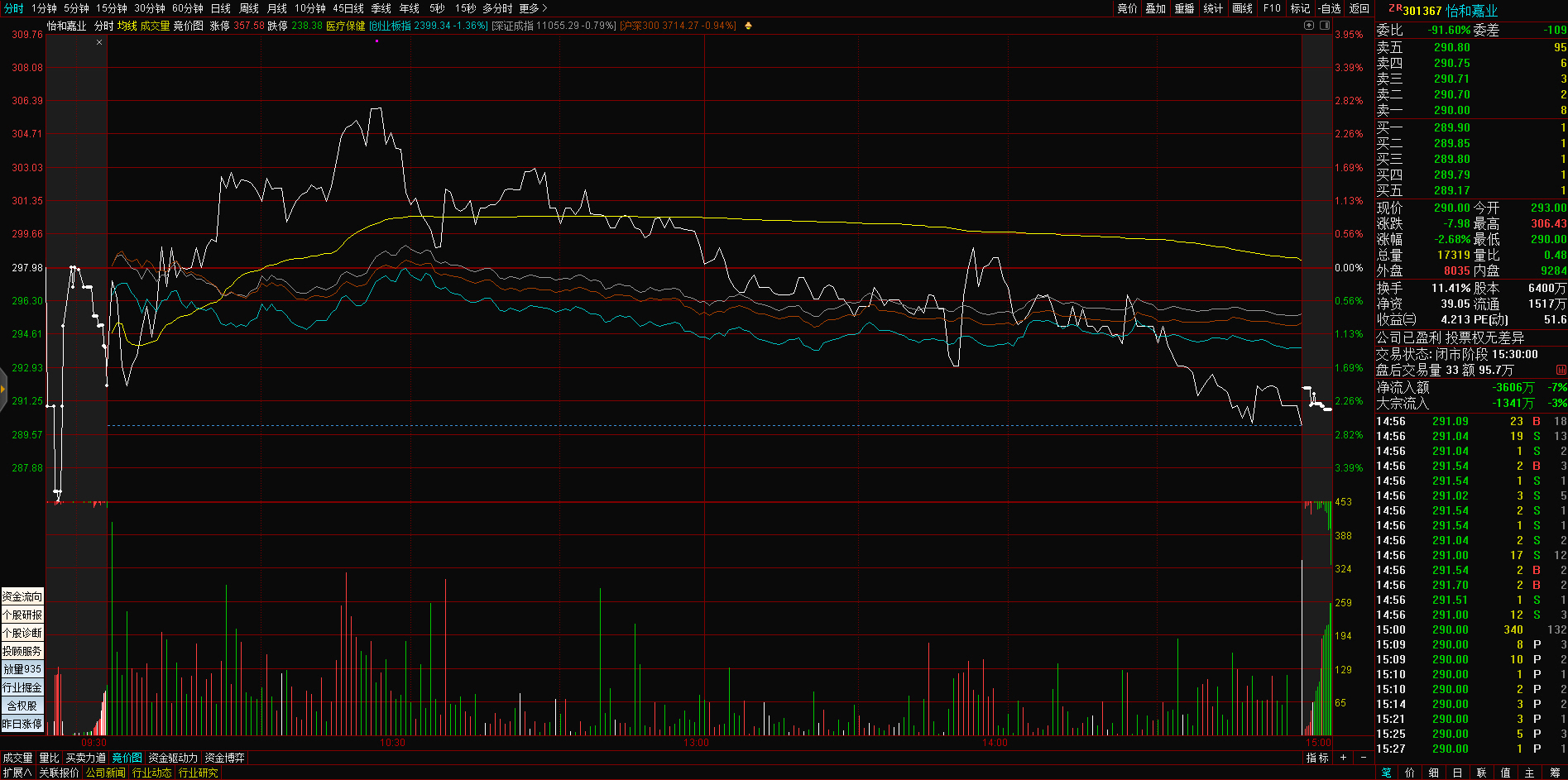The width and height of the screenshot is (1568, 780).
Task: Open the 指标 indicator selector
Action: click(x=1317, y=758)
